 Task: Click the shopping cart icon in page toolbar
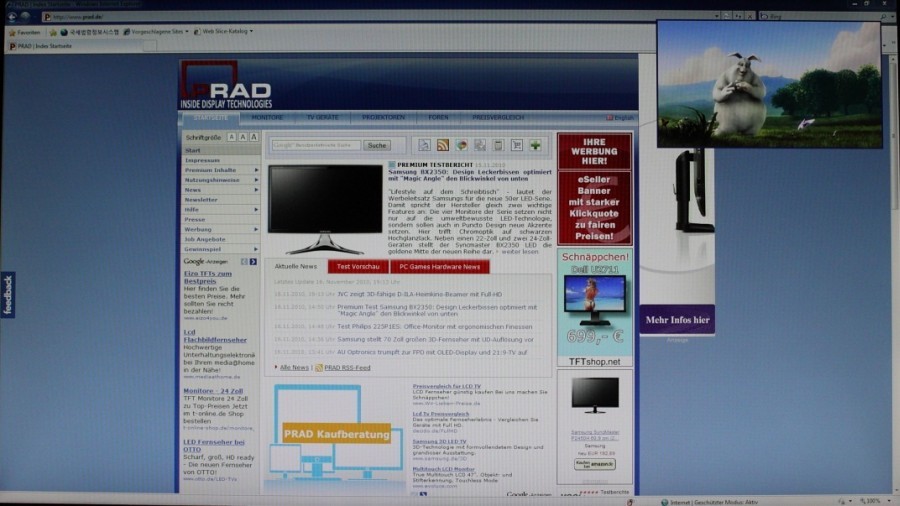[x=516, y=145]
